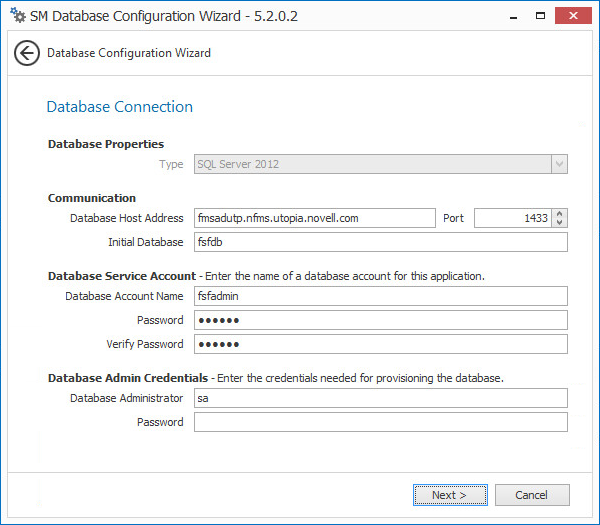This screenshot has height=525, width=600.
Task: Select the Database Account Name field
Action: 380,296
